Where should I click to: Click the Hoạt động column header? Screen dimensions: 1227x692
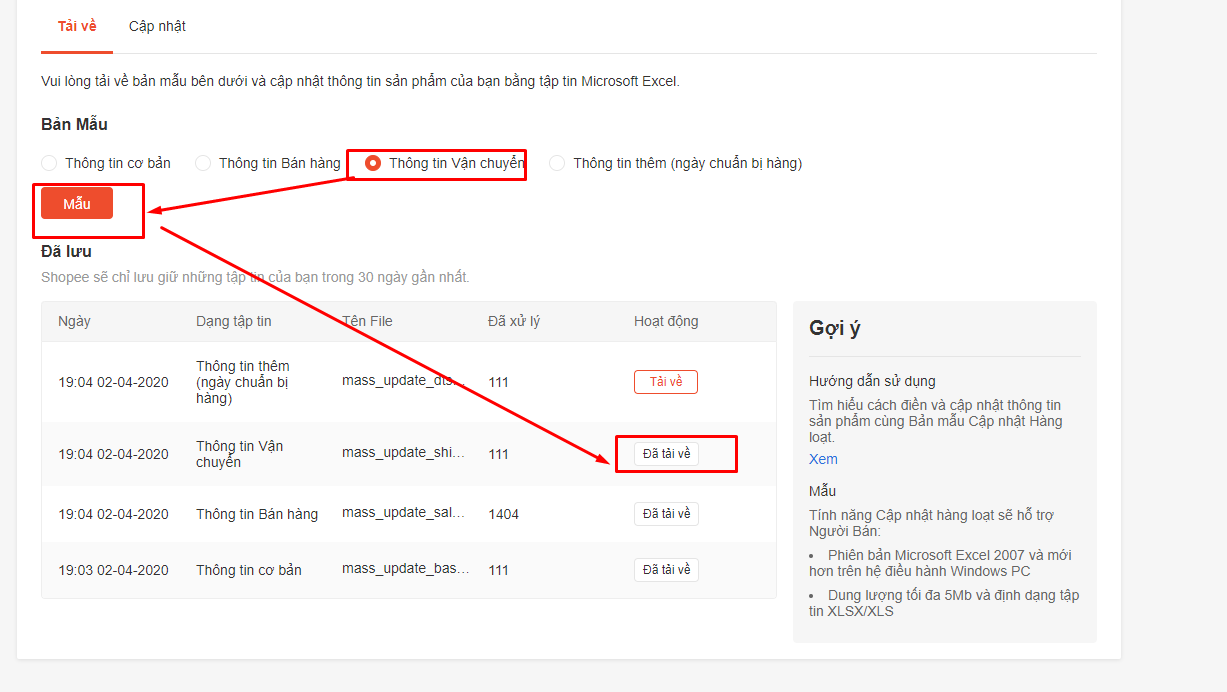(666, 321)
